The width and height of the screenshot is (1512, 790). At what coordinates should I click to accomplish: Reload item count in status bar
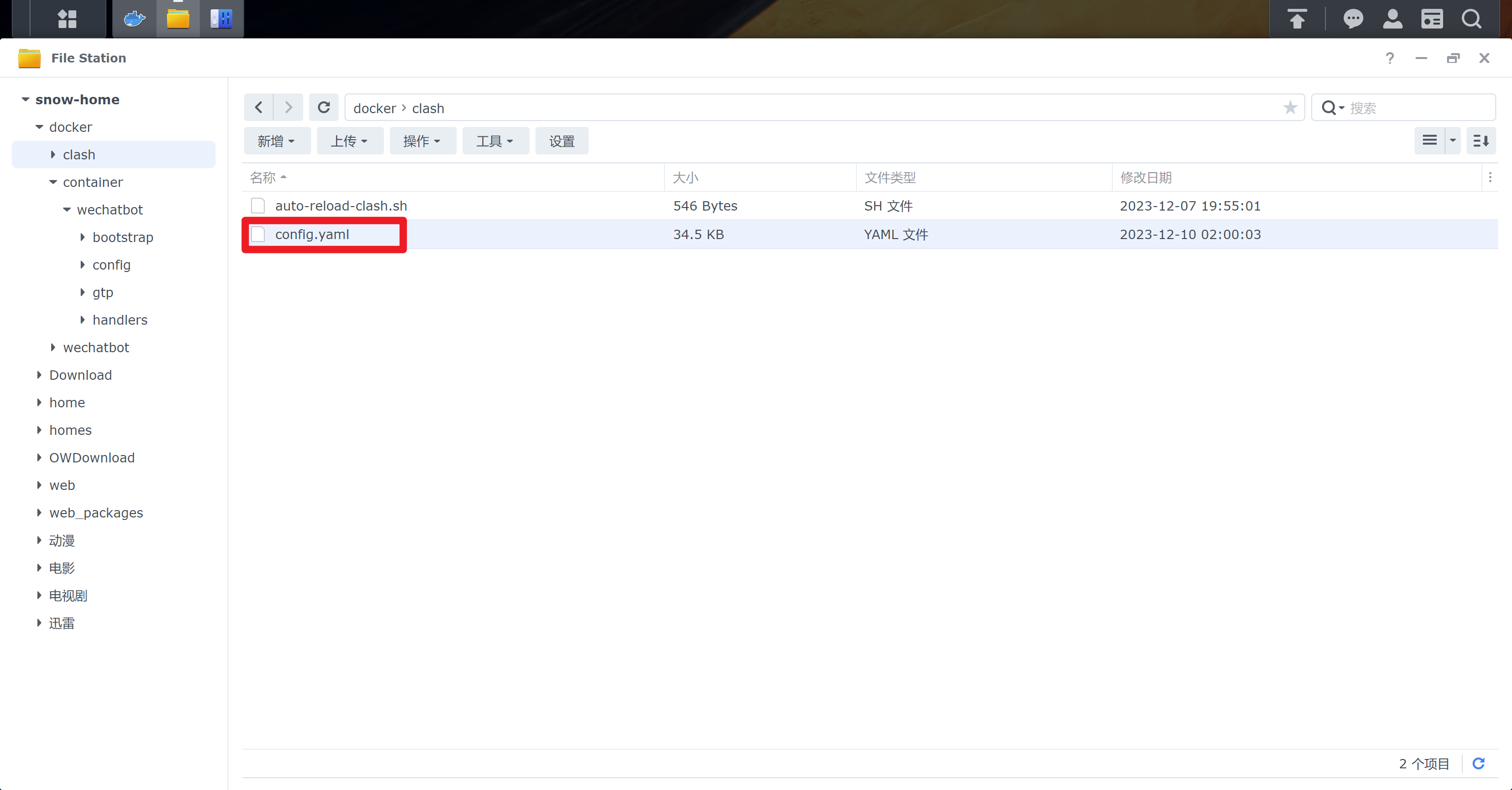pyautogui.click(x=1479, y=763)
